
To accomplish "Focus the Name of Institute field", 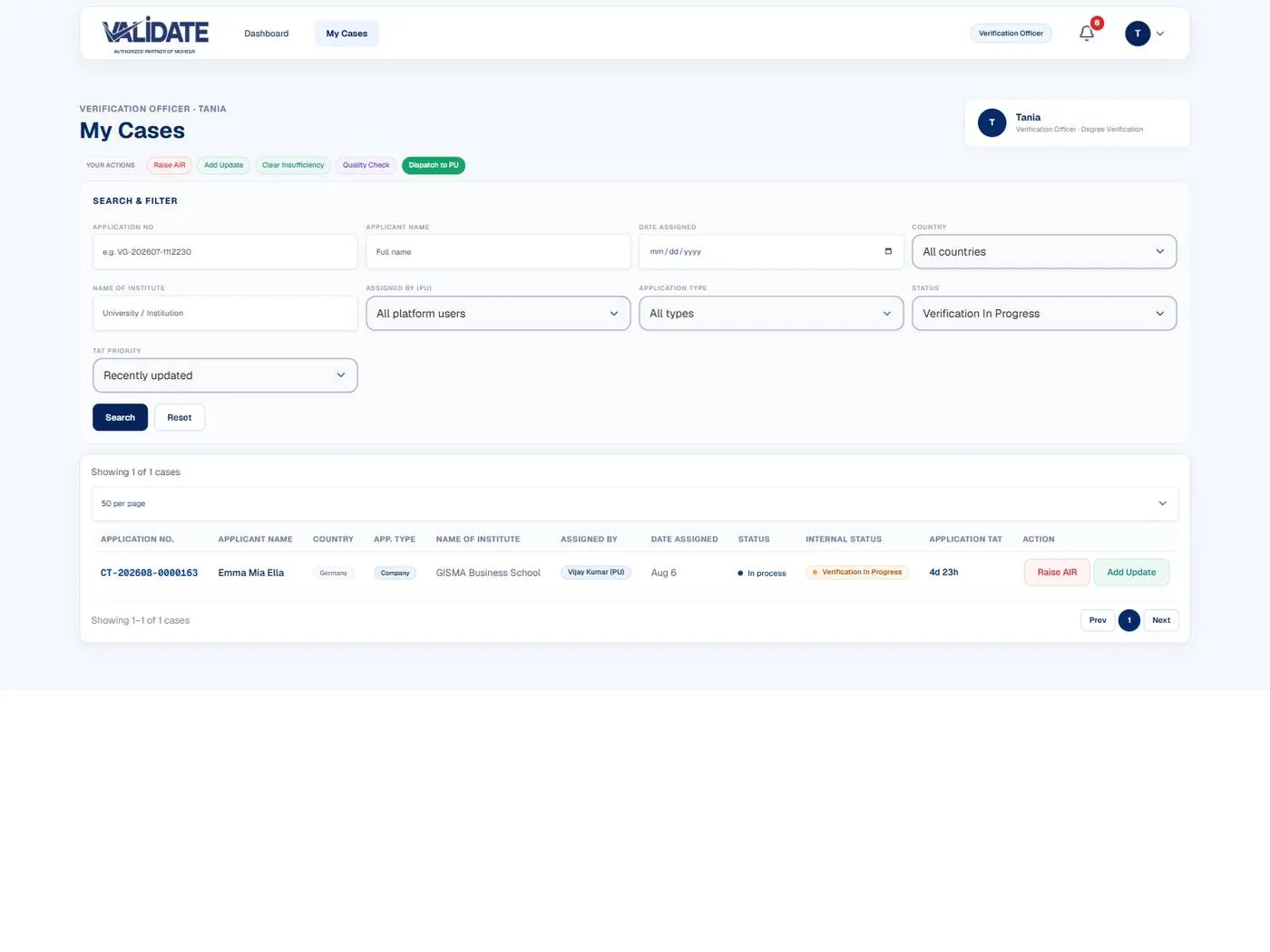I will point(225,314).
